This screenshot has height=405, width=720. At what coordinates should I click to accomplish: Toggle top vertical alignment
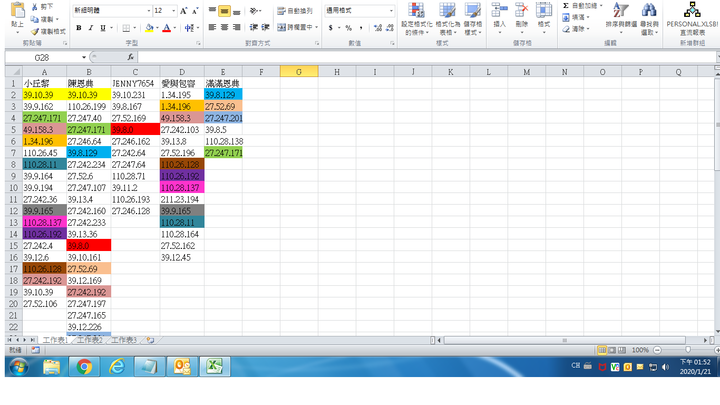coord(212,11)
